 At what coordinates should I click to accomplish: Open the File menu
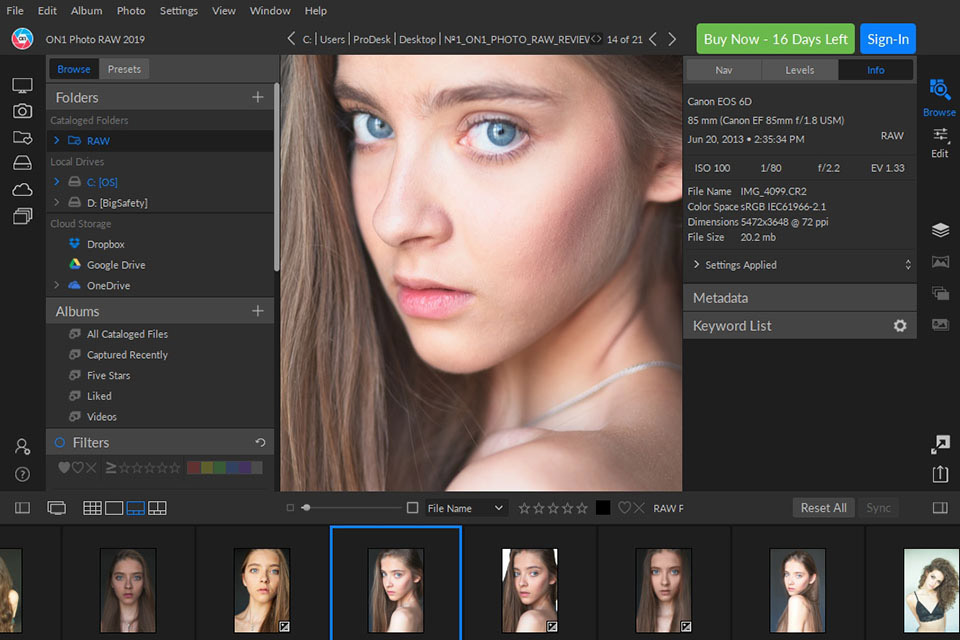point(15,10)
